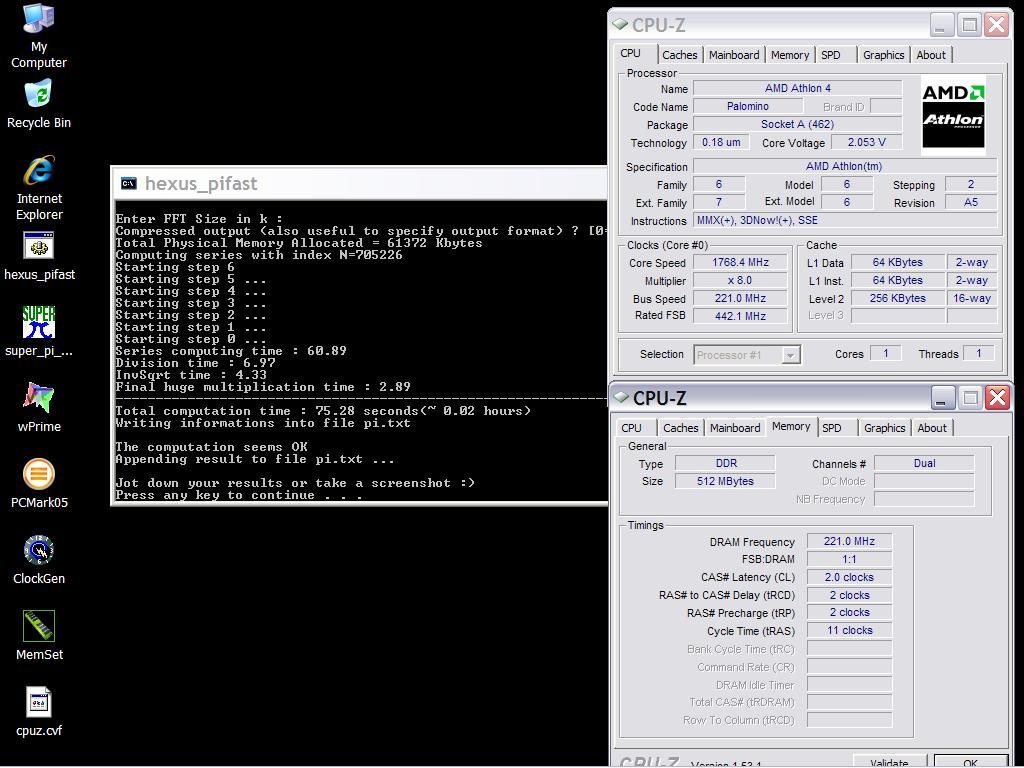Open Graphics tab in top CPU-Z window
The image size is (1024, 768).
(883, 55)
